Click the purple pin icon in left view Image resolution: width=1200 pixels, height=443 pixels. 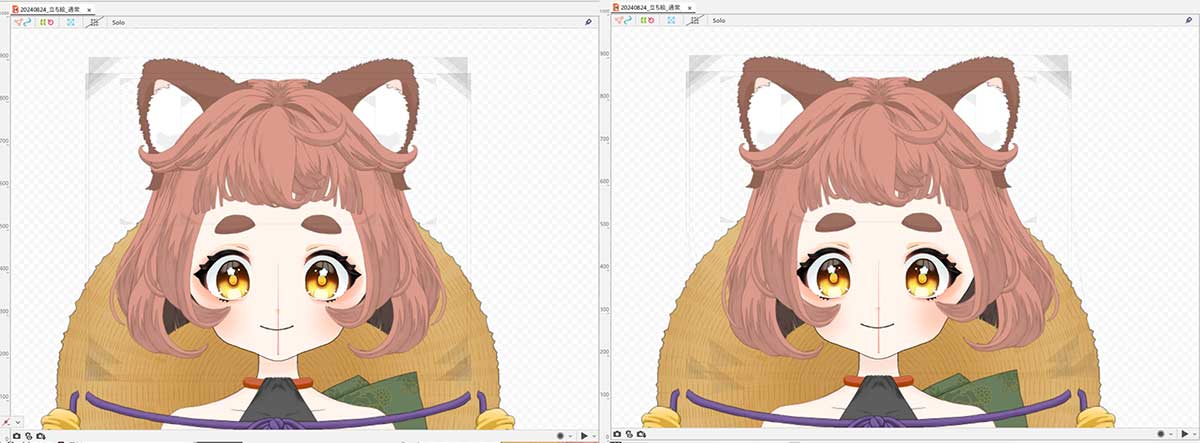pyautogui.click(x=589, y=21)
